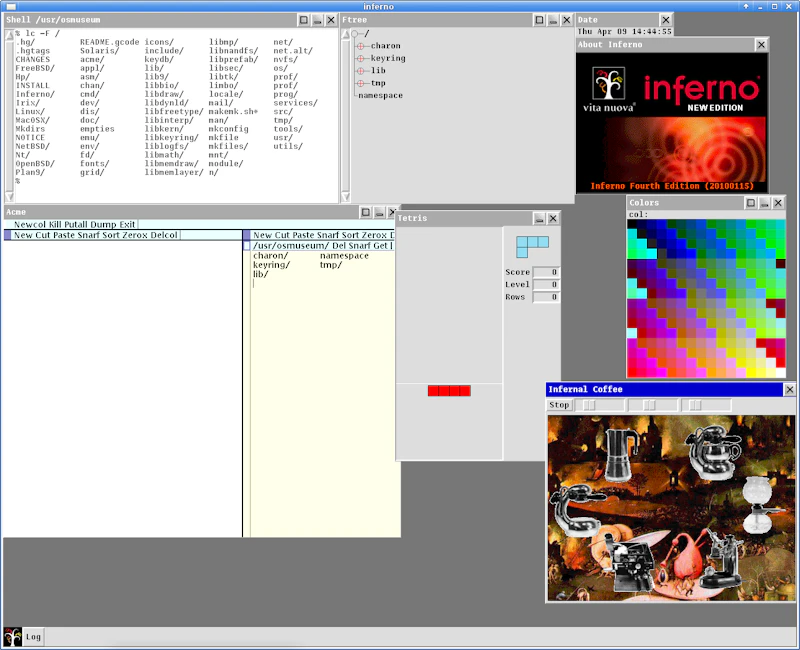Maximize the Ftree window
The height and width of the screenshot is (650, 800).
(539, 20)
